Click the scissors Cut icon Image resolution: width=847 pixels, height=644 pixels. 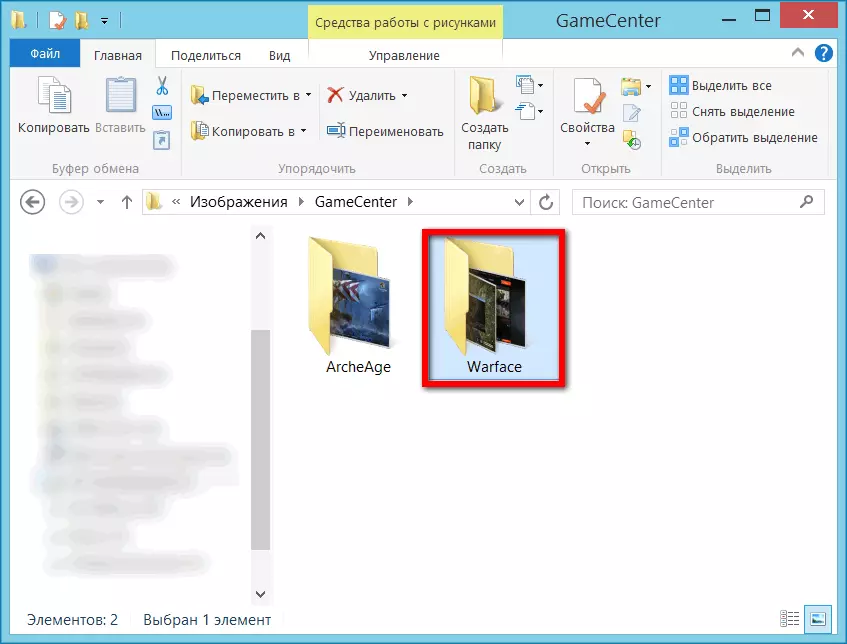162,87
